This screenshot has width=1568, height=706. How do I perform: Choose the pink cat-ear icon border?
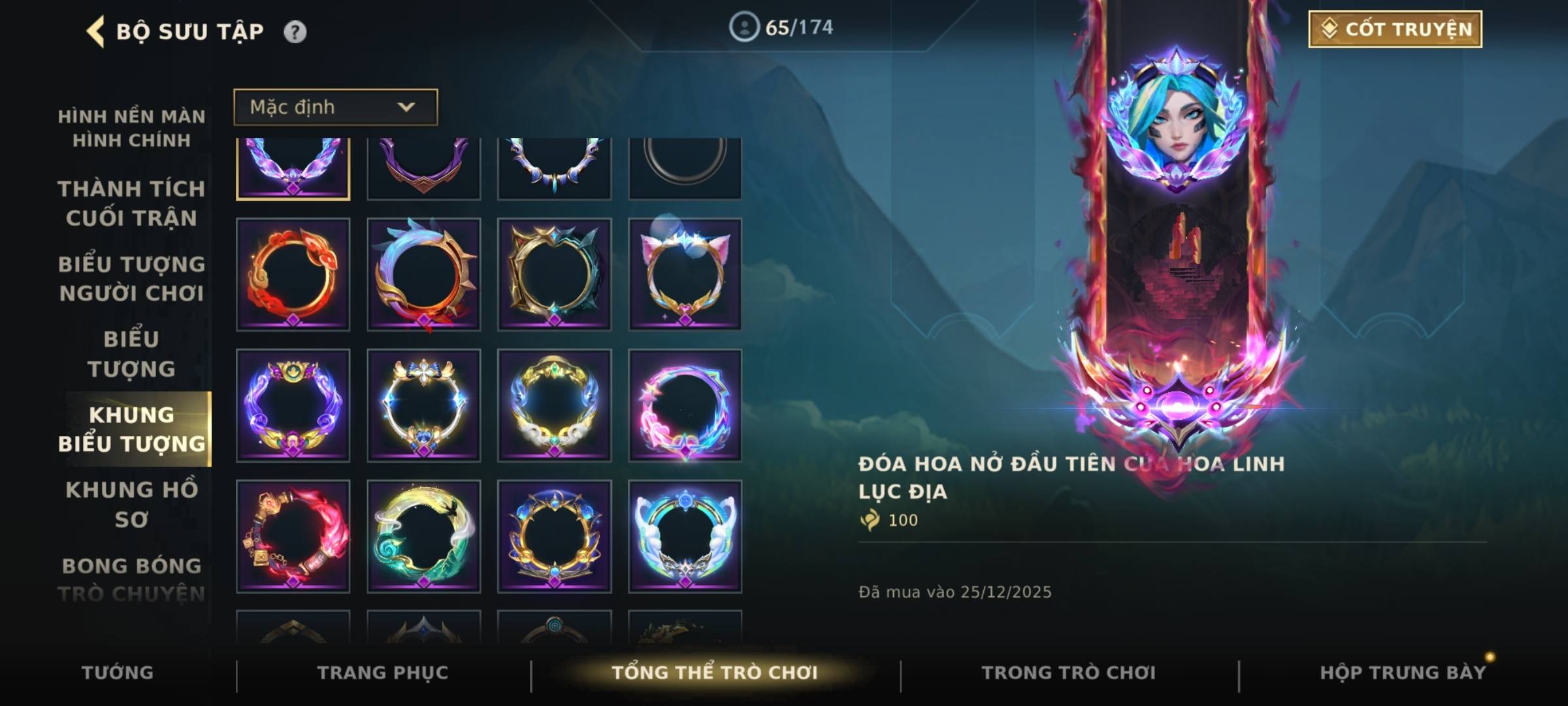(685, 274)
